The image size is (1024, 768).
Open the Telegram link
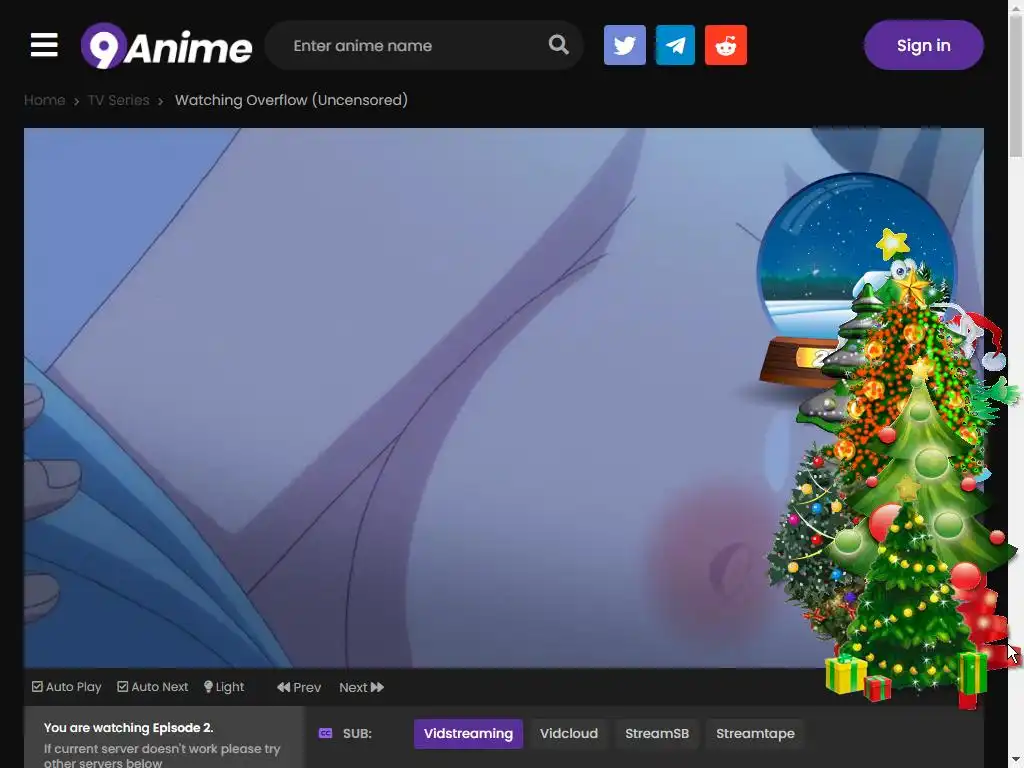675,45
